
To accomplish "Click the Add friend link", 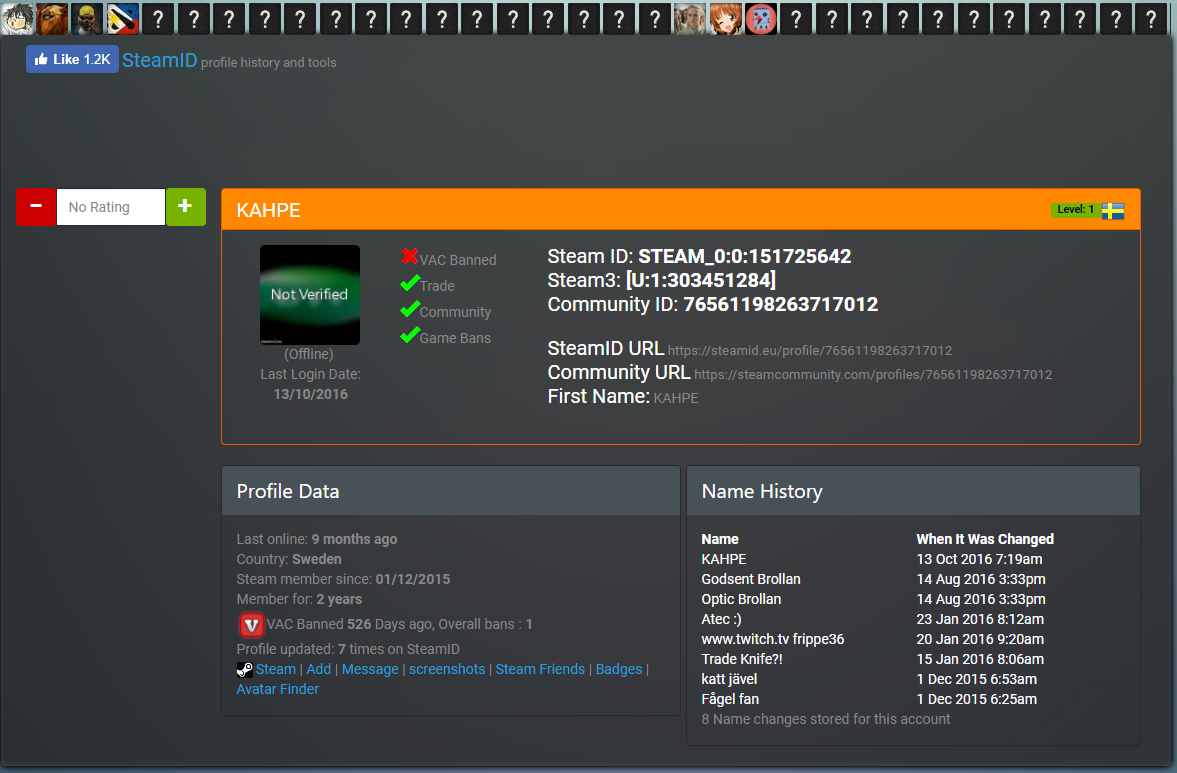I will click(318, 669).
